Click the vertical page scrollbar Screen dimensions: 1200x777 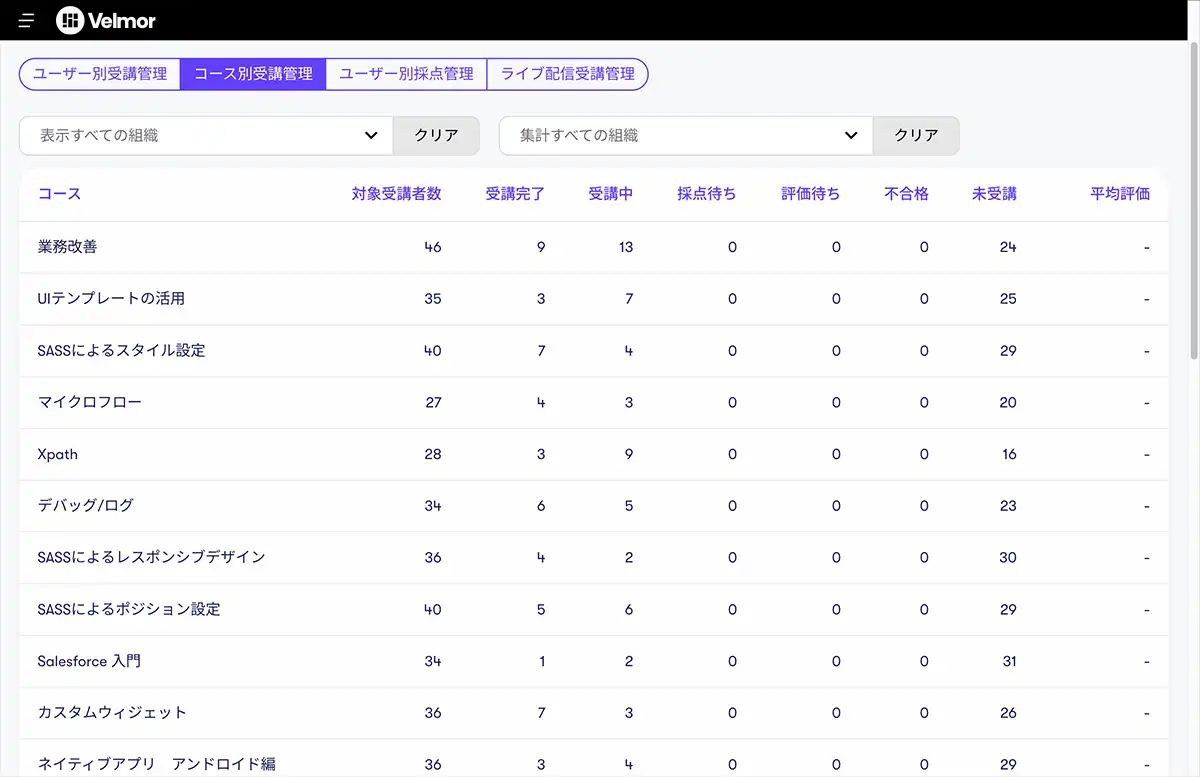1193,200
